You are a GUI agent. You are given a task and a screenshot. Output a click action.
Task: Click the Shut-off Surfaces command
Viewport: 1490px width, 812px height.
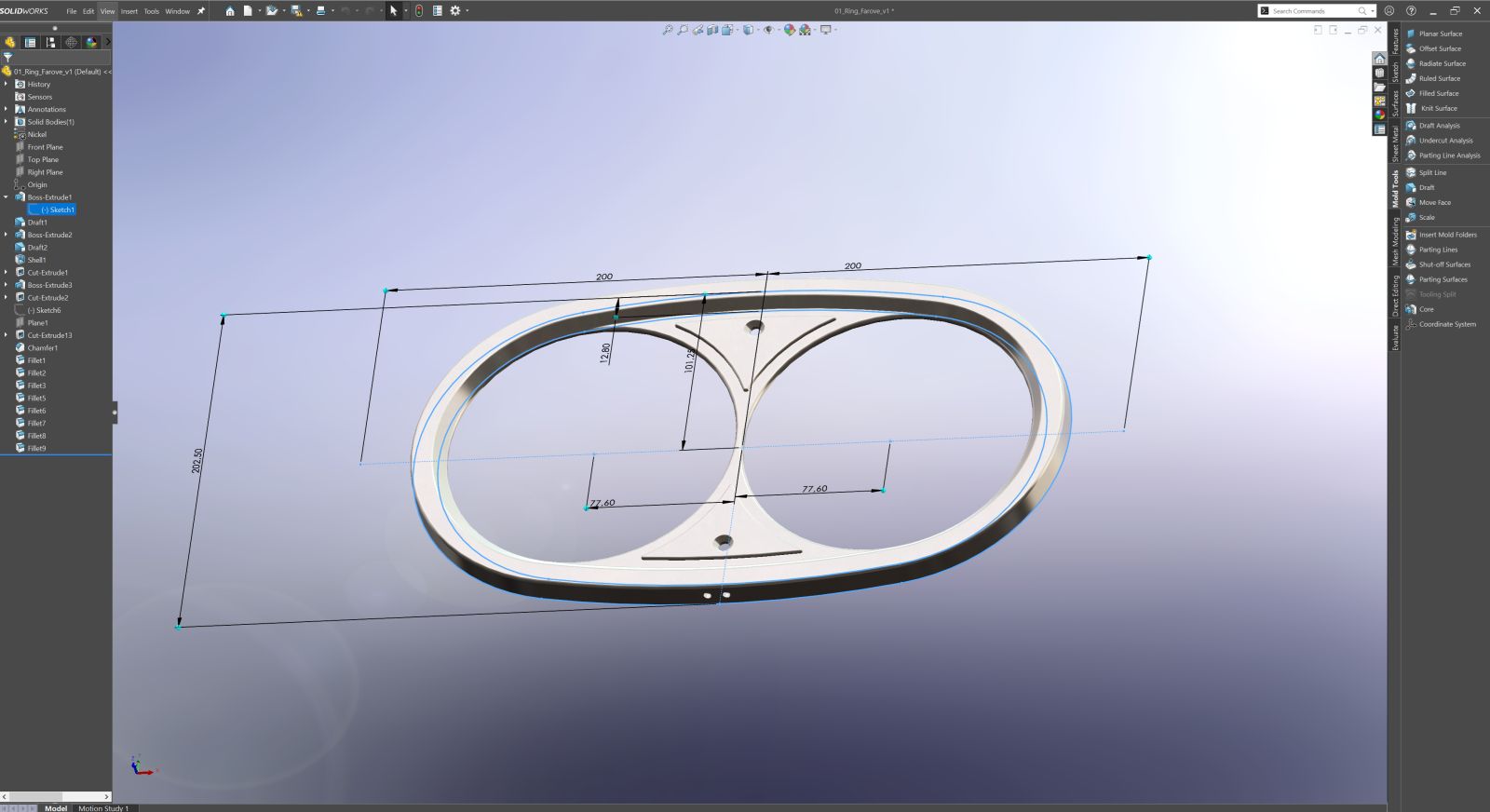tap(1444, 264)
